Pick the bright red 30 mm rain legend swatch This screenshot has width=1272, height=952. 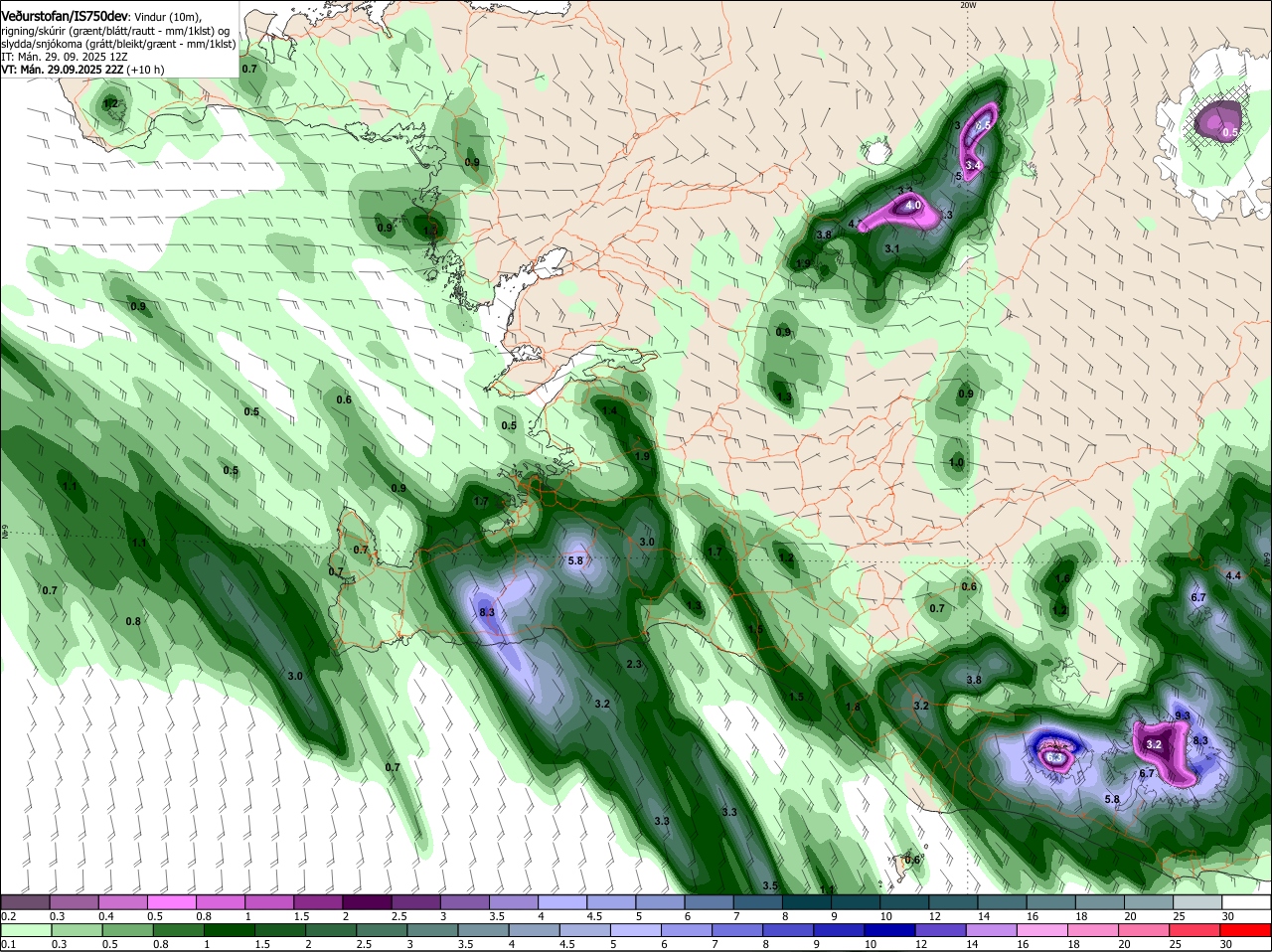(1245, 931)
